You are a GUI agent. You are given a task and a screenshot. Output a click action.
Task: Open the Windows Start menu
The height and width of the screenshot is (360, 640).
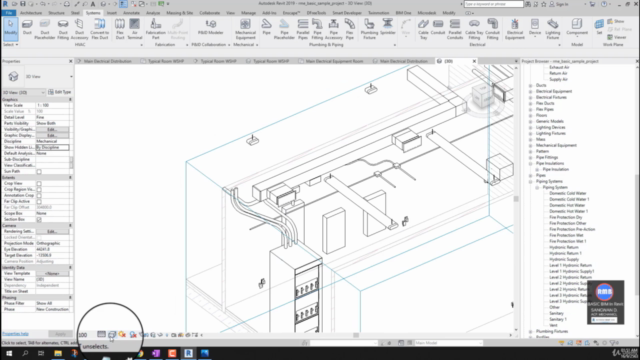pyautogui.click(x=9, y=353)
